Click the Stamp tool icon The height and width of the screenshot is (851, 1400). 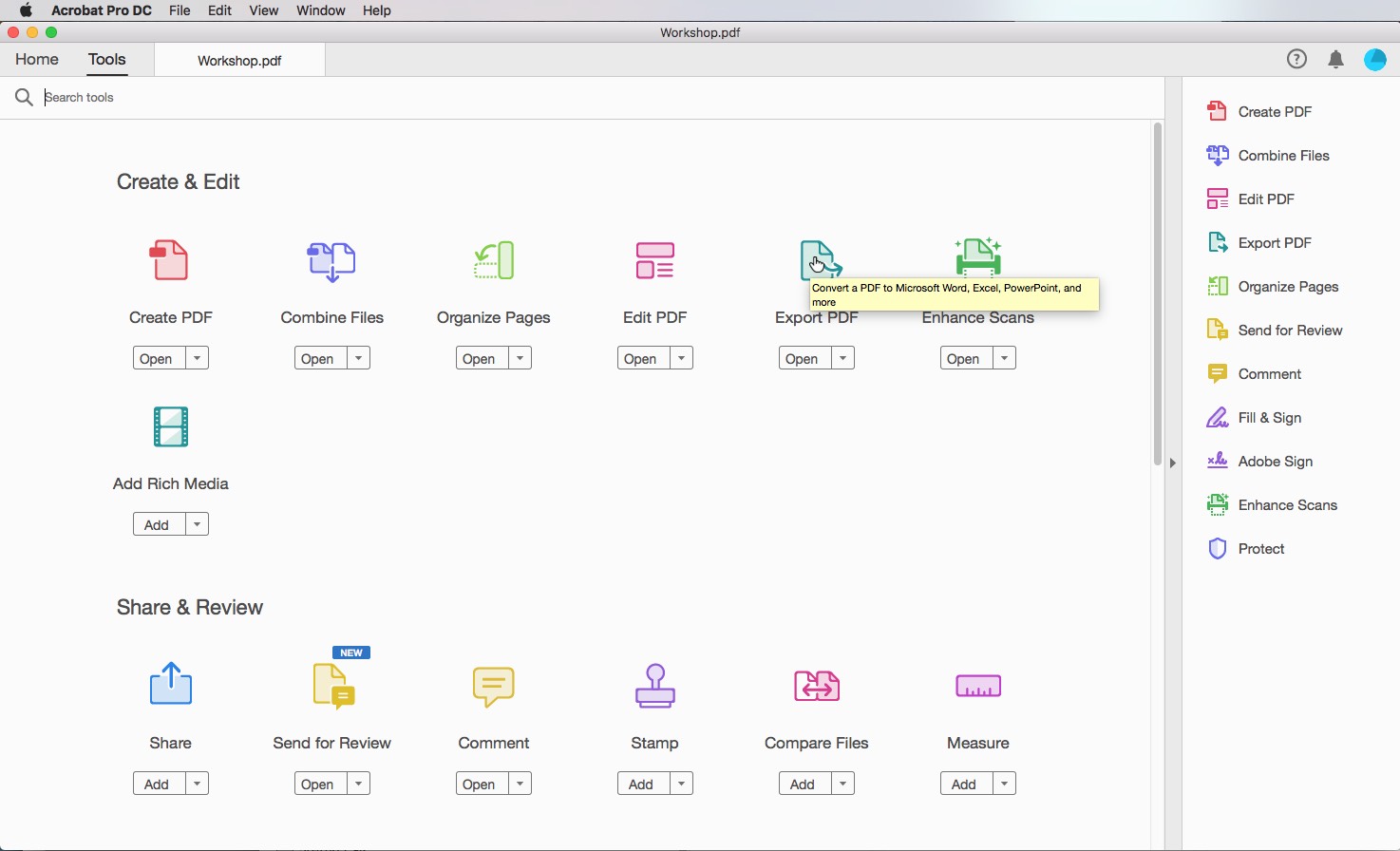click(x=654, y=686)
